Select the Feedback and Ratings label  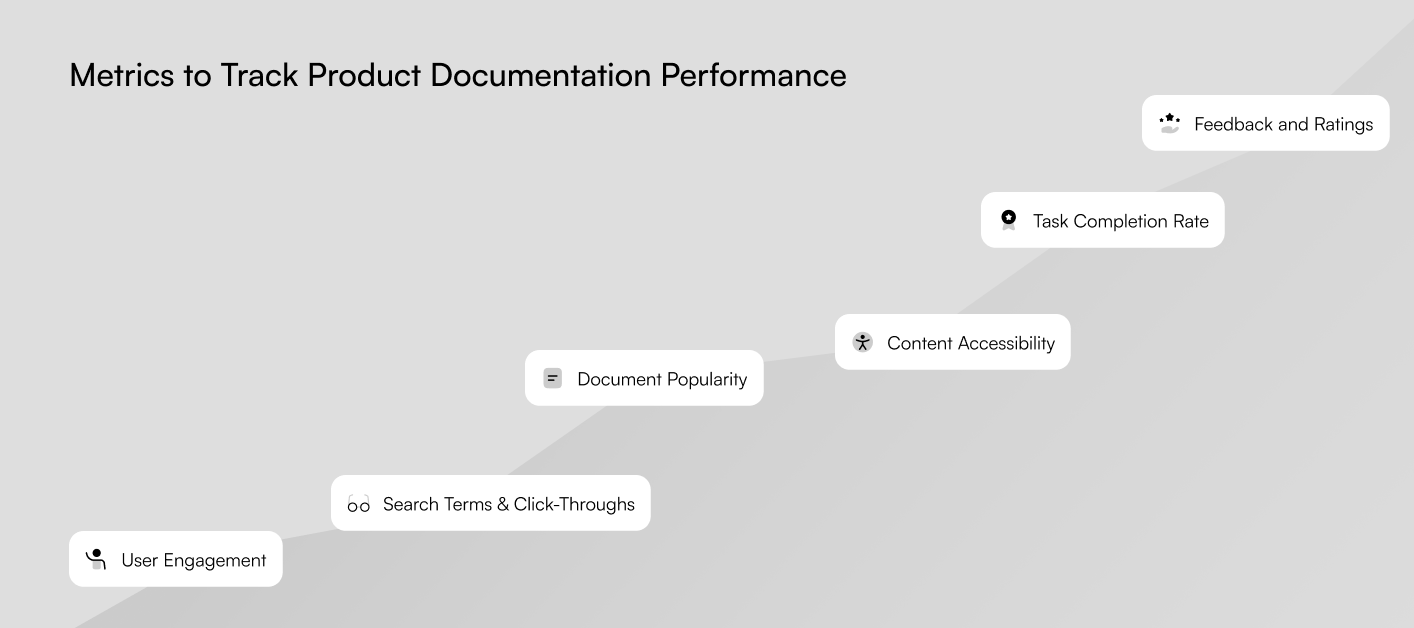[x=1284, y=124]
